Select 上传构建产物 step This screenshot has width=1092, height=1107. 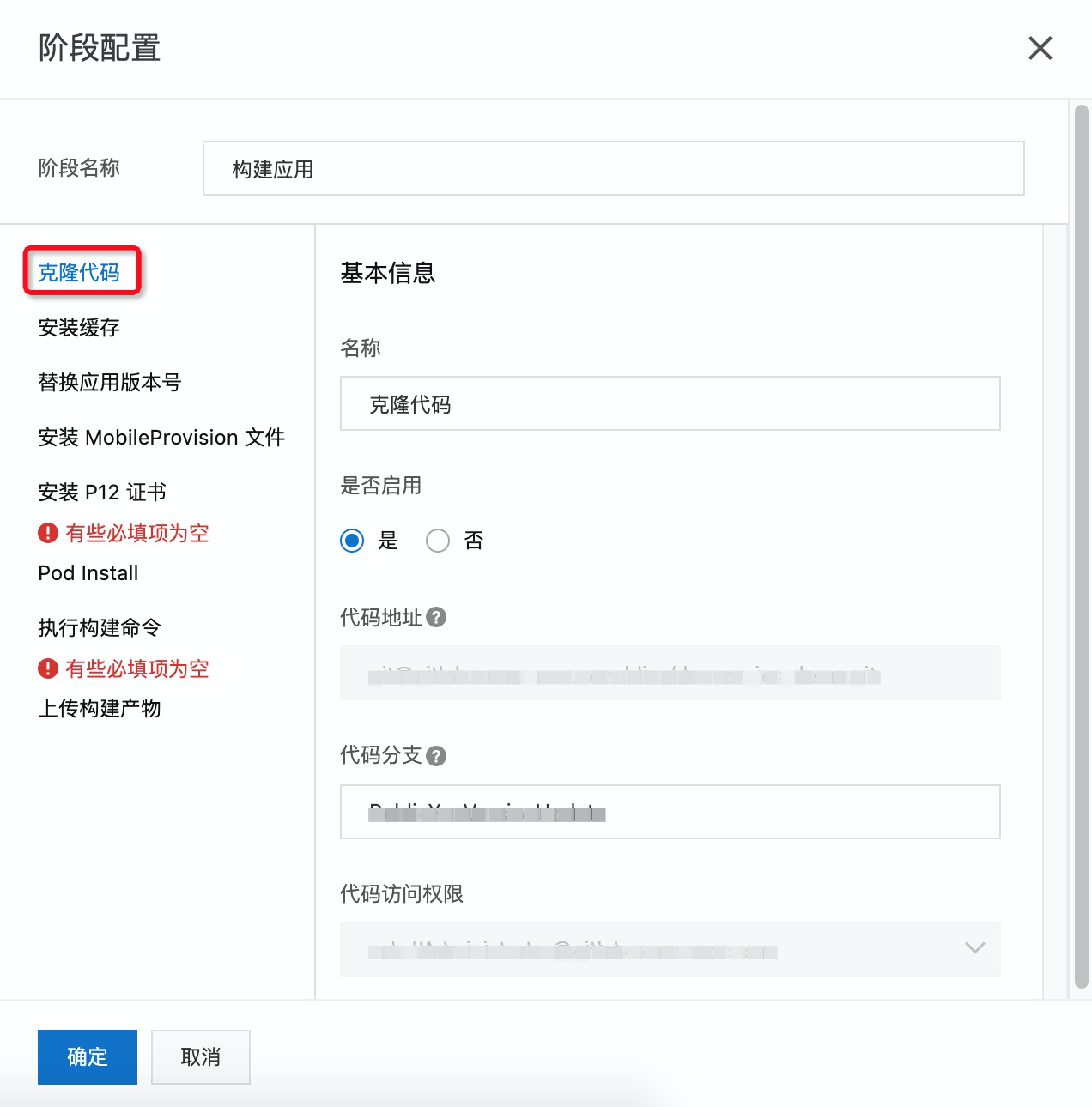tap(100, 708)
